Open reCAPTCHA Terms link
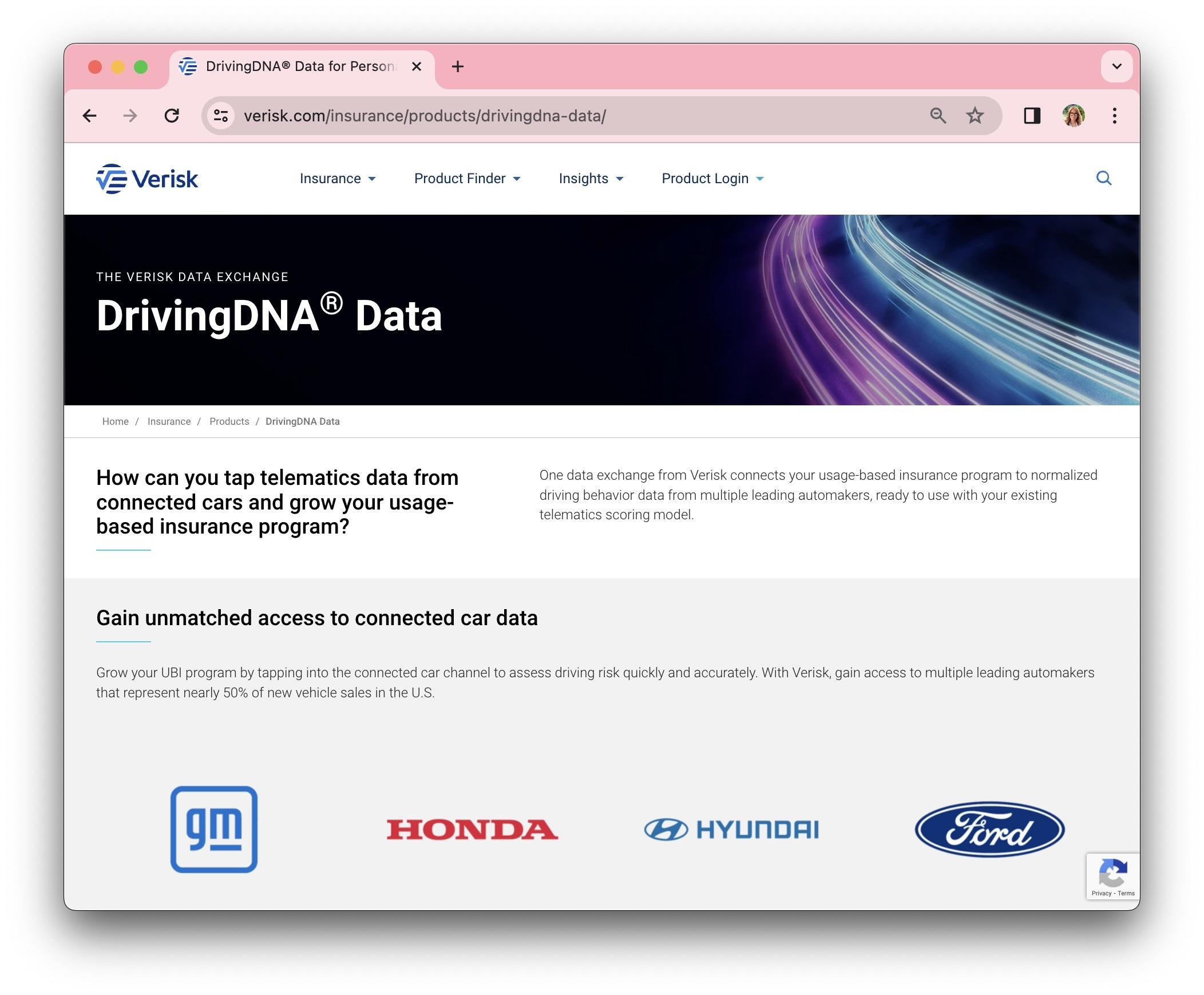The height and width of the screenshot is (995, 1204). click(1126, 893)
